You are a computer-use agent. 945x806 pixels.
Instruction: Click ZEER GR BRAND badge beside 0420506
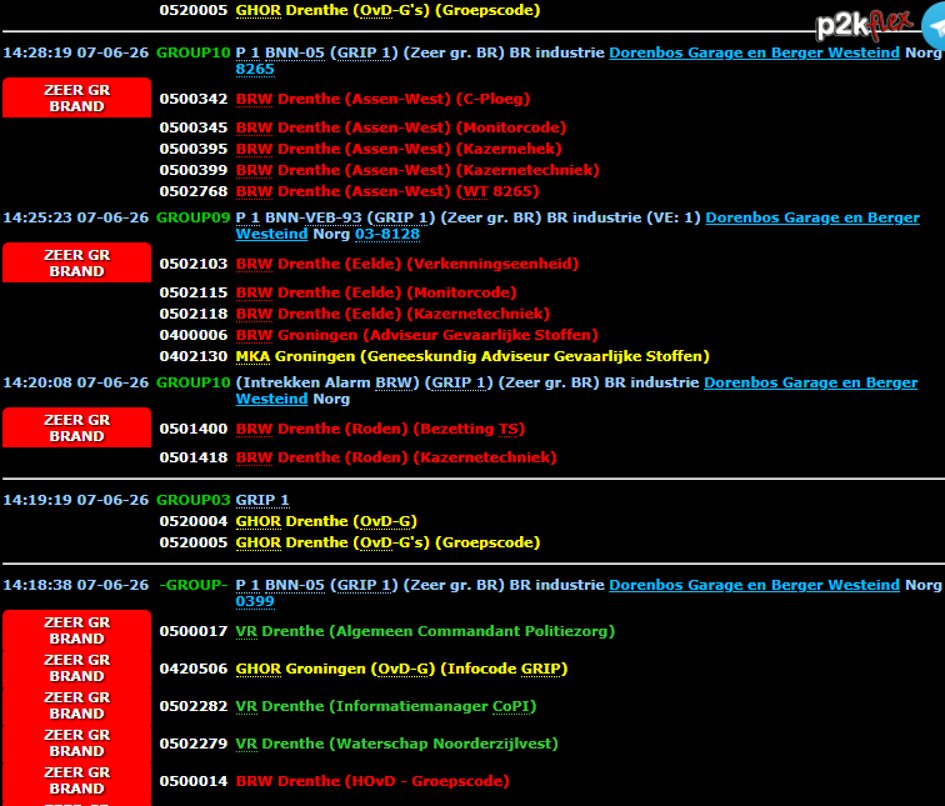77,668
